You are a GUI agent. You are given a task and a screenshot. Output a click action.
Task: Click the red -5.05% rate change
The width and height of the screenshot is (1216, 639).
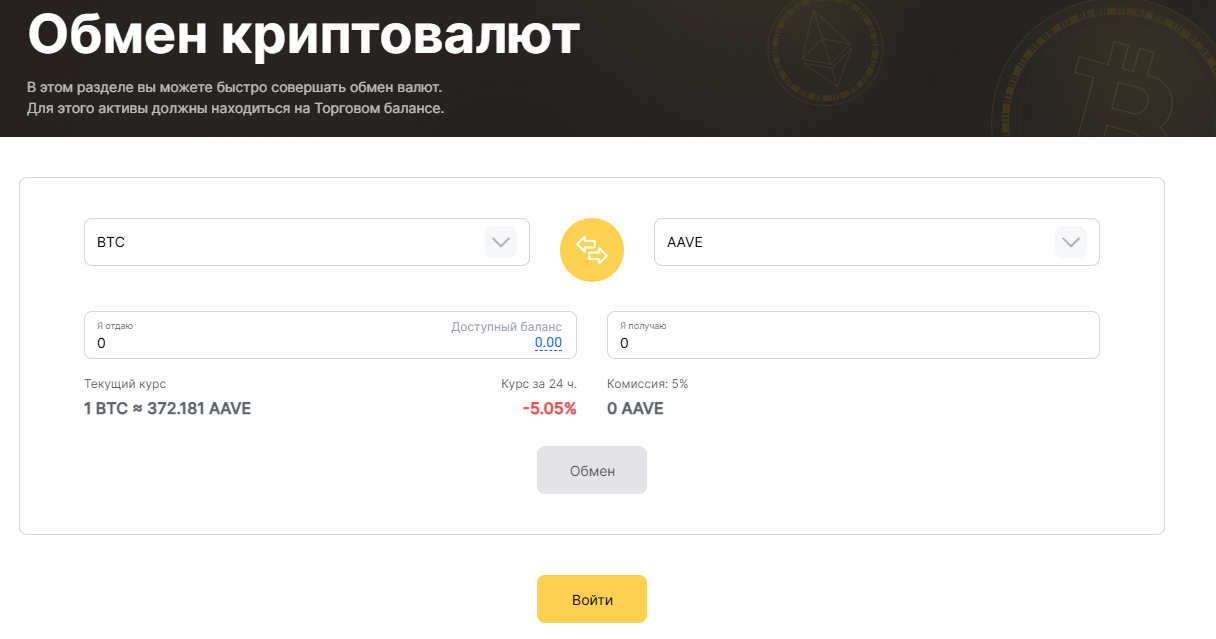point(549,408)
